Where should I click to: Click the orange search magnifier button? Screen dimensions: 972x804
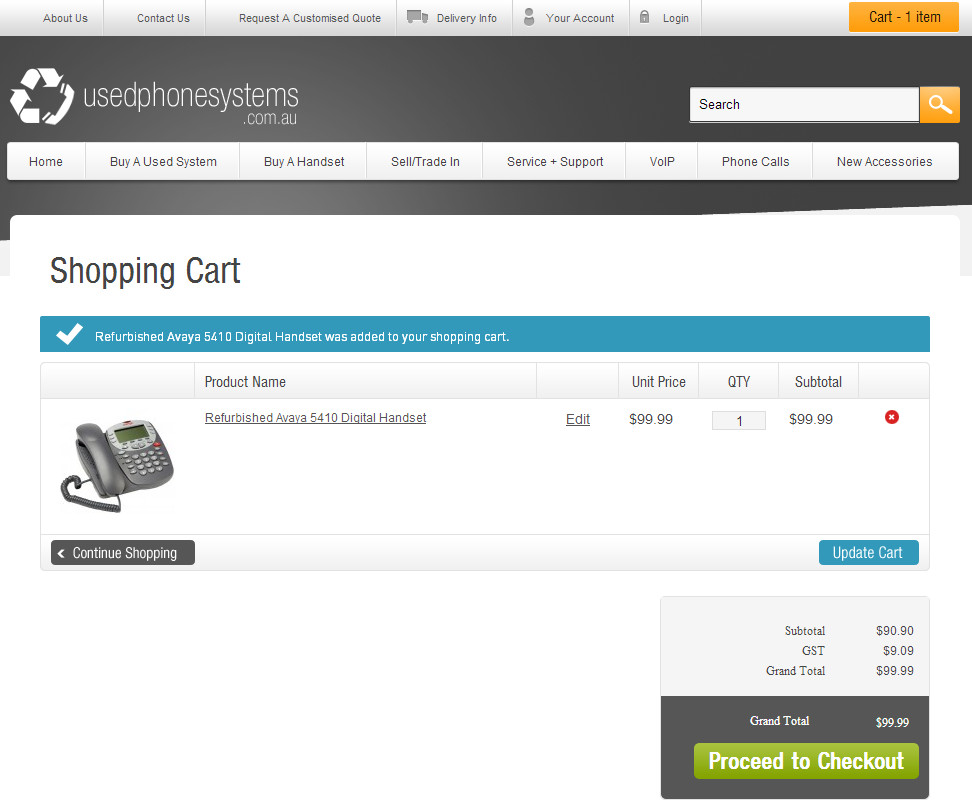tap(939, 105)
